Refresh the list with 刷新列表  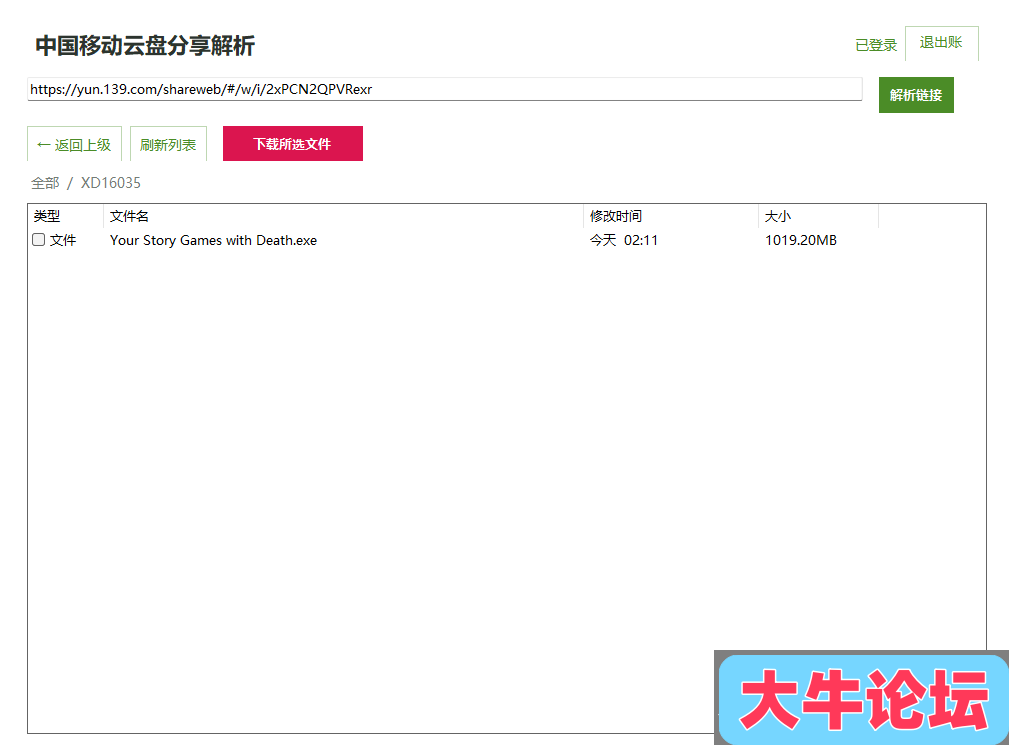168,144
